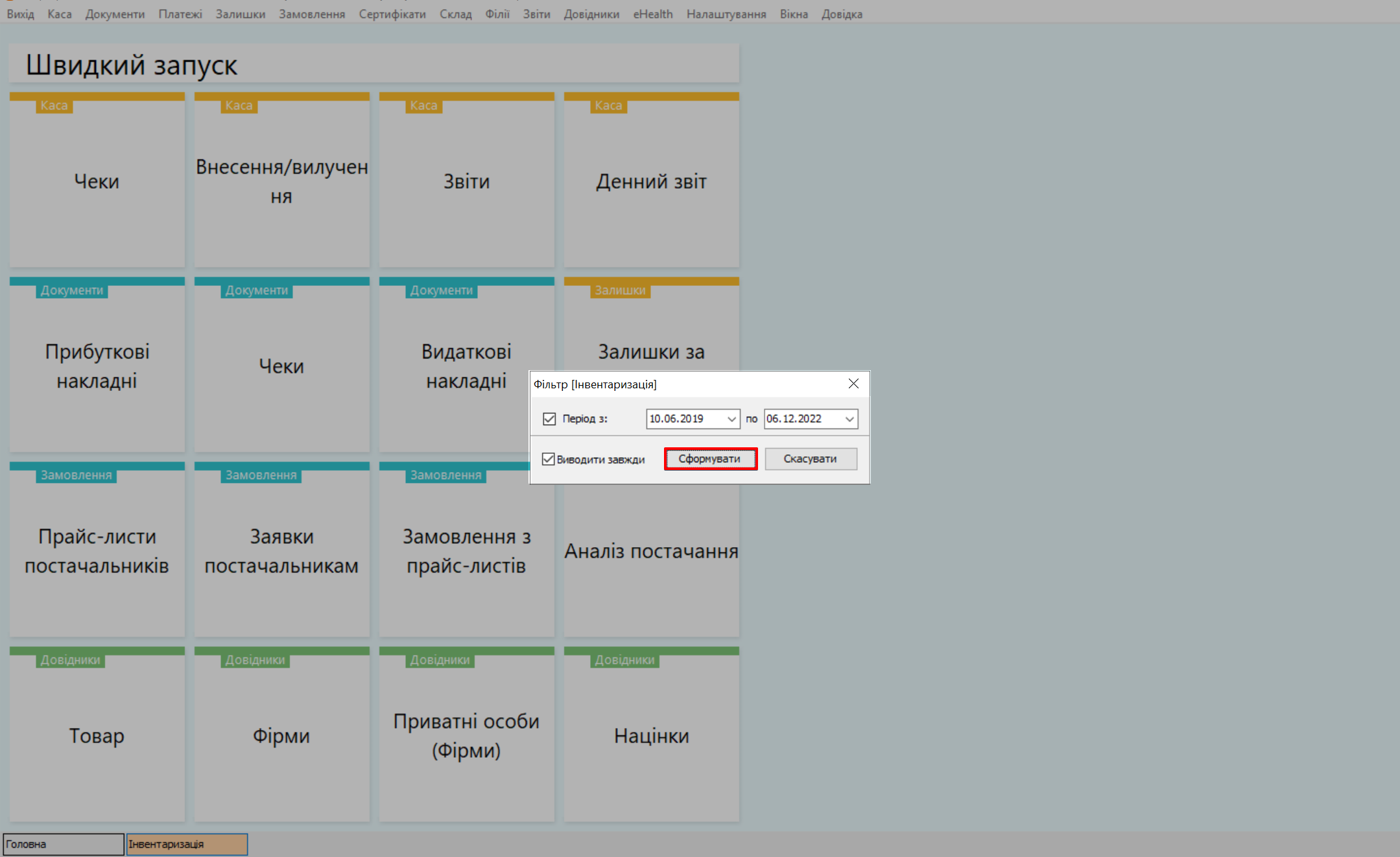Open the Заявки постачальникам tile
Viewport: 1400px width, 857px height.
point(281,551)
